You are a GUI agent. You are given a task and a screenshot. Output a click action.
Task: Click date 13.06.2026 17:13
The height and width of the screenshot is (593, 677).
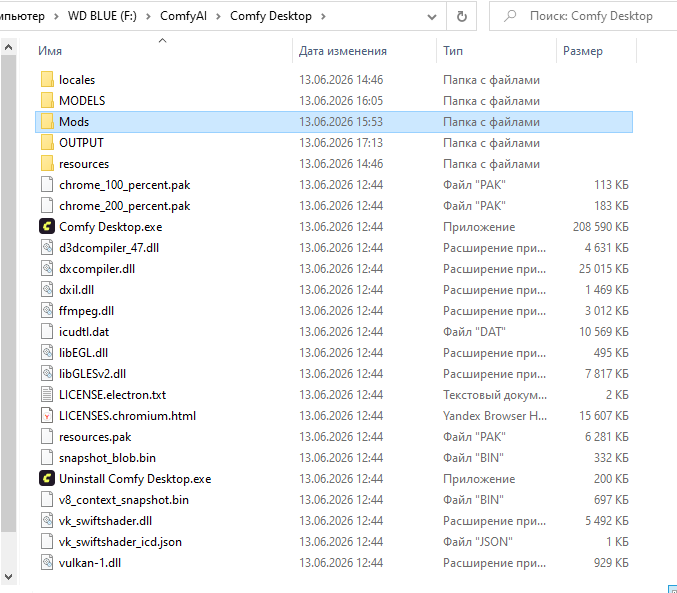[x=341, y=143]
